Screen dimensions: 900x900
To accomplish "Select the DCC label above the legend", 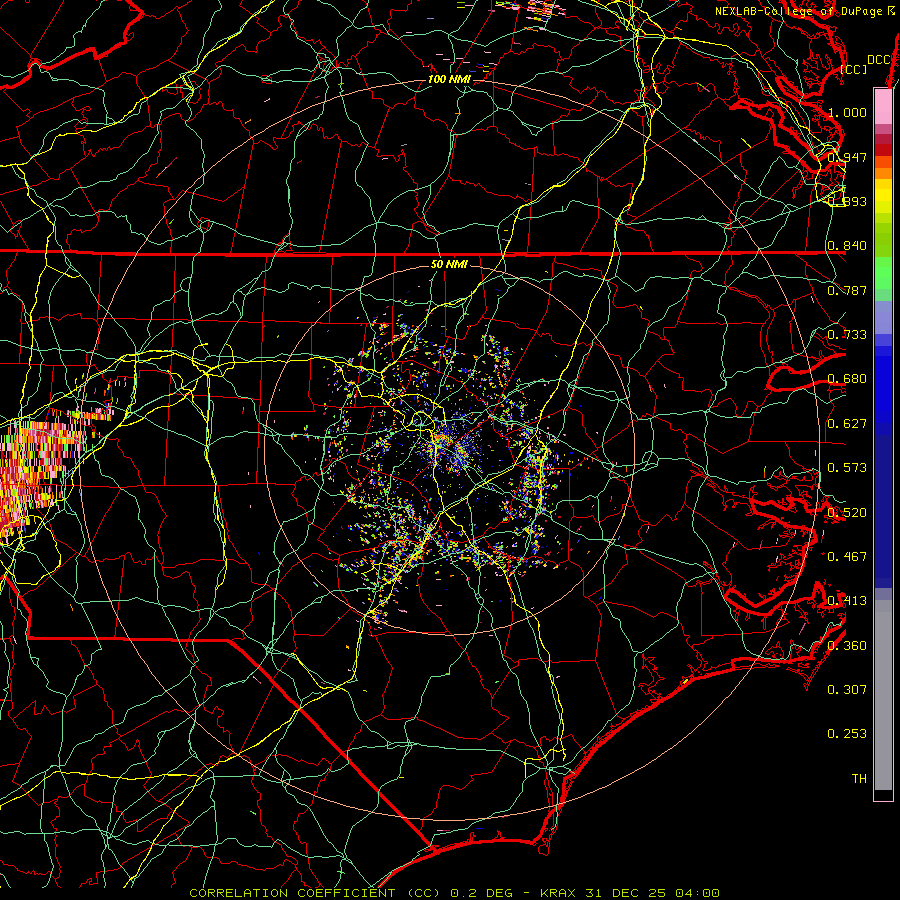I will tap(879, 60).
